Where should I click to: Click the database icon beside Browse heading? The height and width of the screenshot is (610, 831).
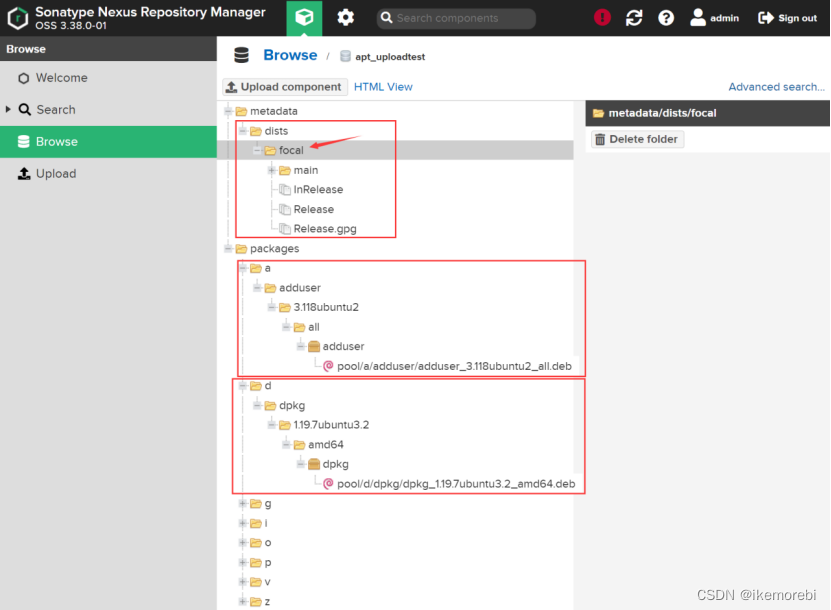[x=242, y=55]
